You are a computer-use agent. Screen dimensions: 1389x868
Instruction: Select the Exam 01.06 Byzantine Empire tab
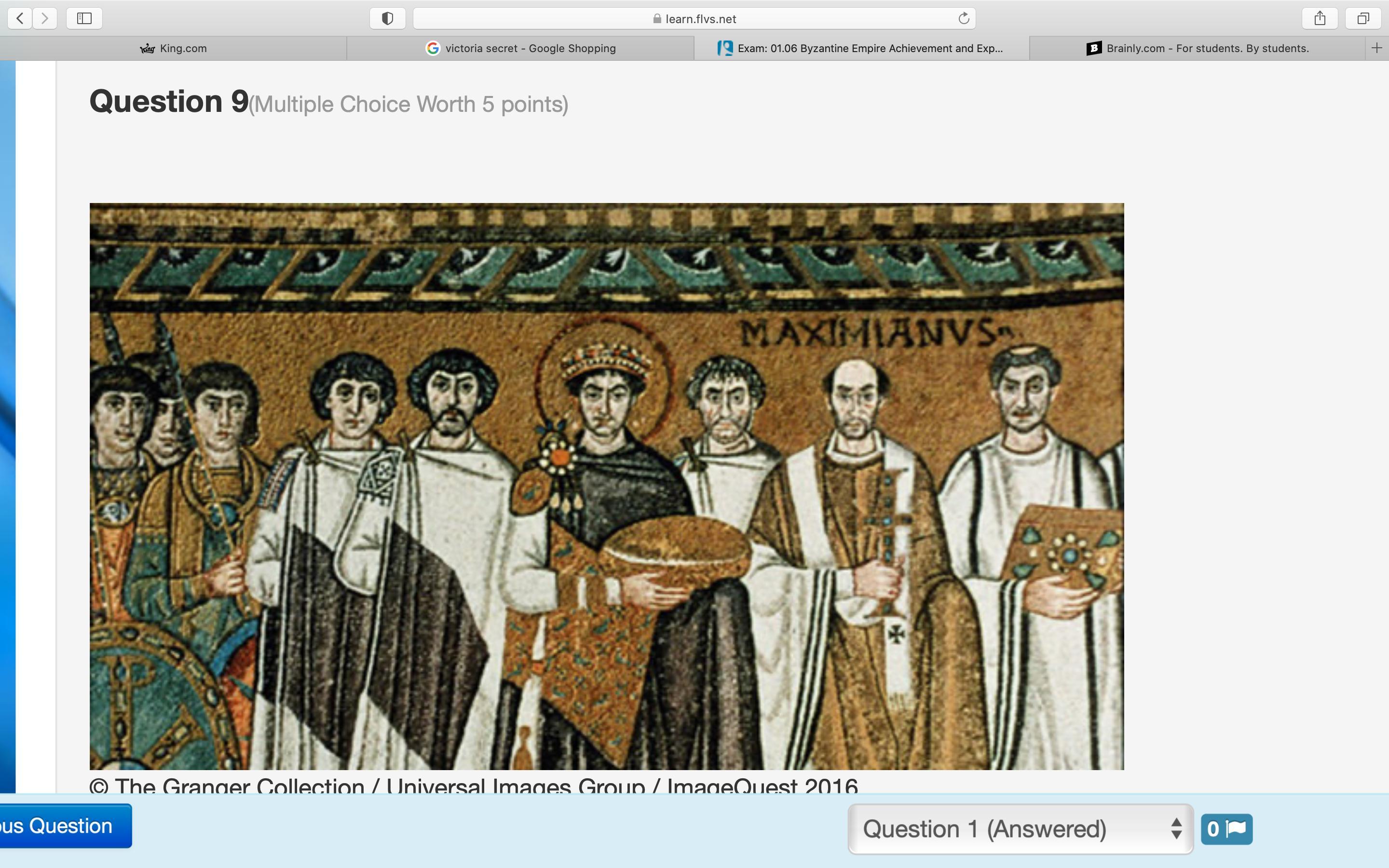click(861, 48)
